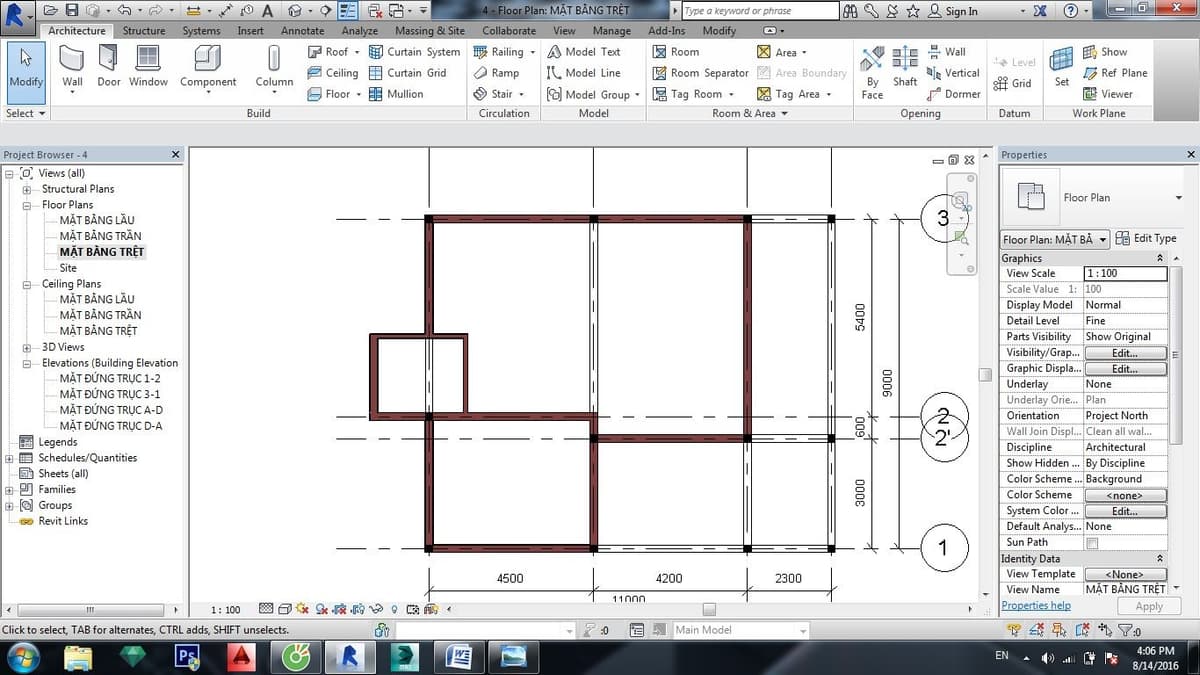Screen dimensions: 1200x675
Task: Click the Color Scheme none button
Action: tap(1125, 495)
